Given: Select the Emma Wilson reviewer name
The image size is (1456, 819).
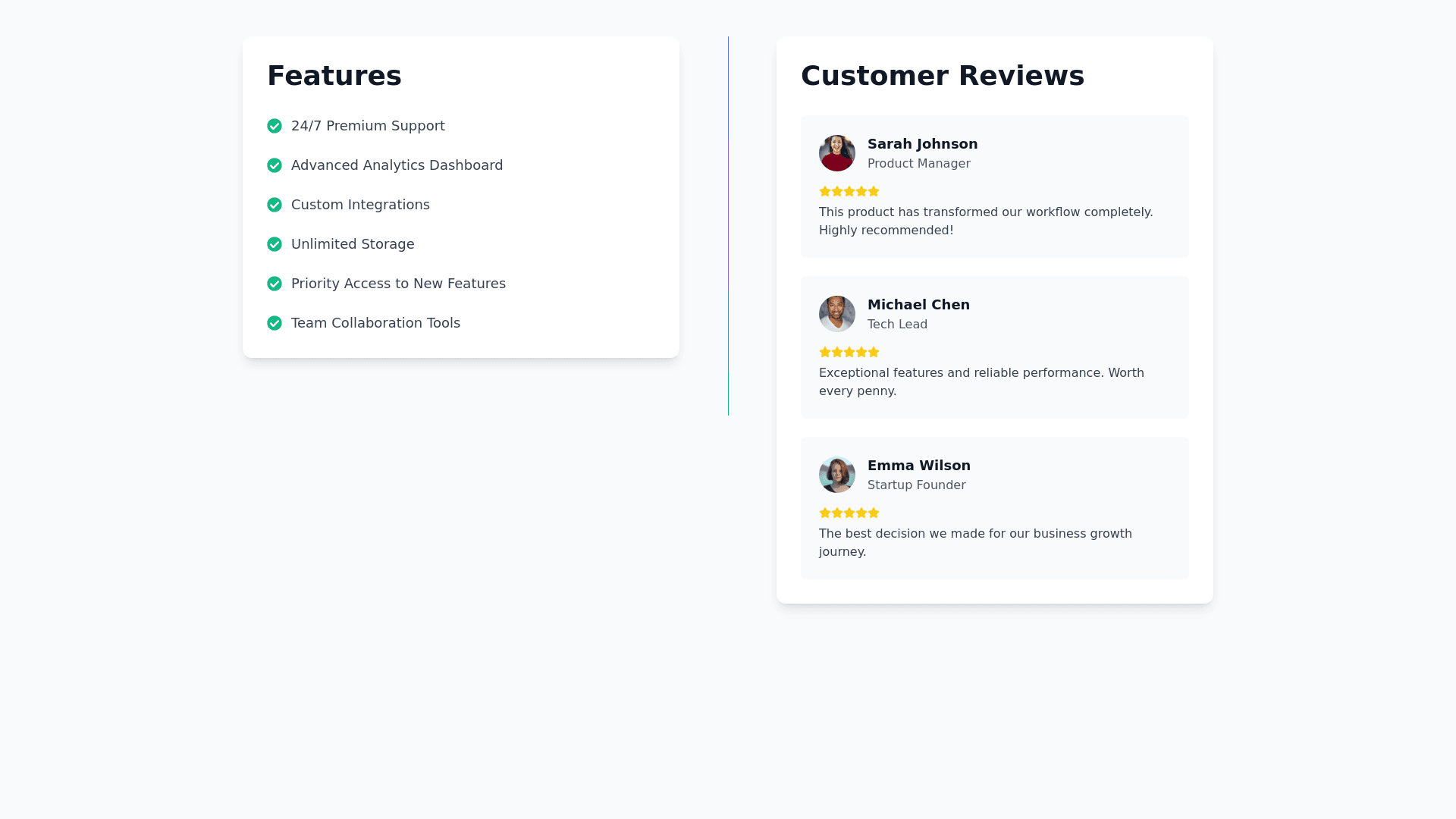Looking at the screenshot, I should point(918,466).
